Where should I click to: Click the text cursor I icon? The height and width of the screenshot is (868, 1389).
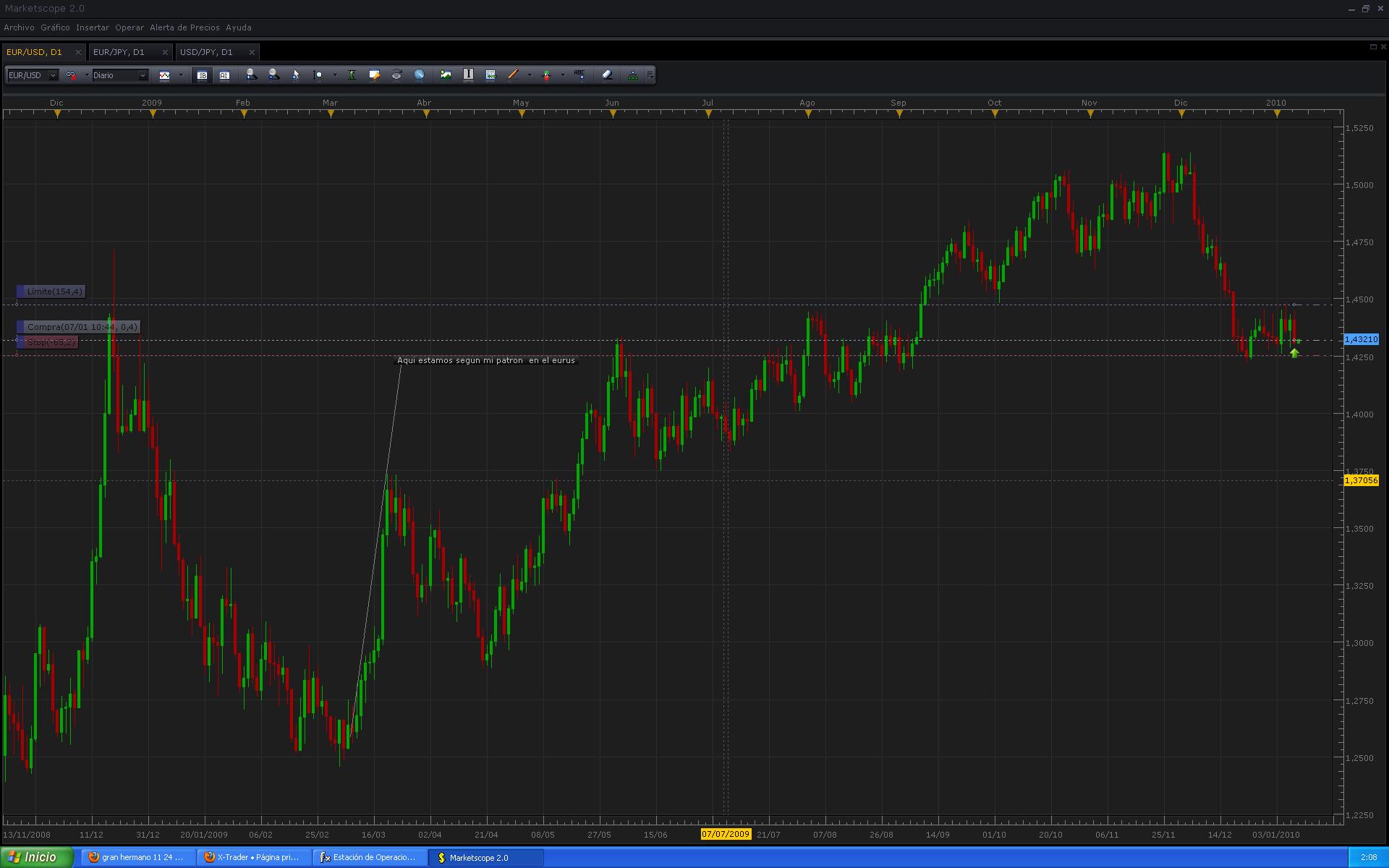(x=468, y=75)
